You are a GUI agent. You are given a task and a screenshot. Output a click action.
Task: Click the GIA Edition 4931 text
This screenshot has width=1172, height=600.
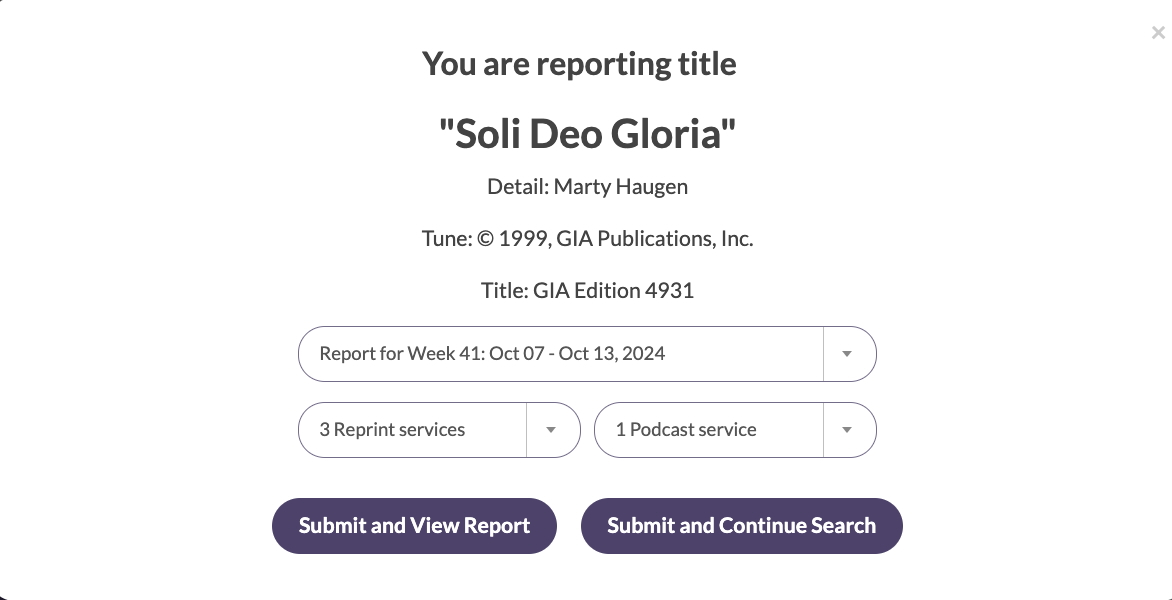[587, 290]
